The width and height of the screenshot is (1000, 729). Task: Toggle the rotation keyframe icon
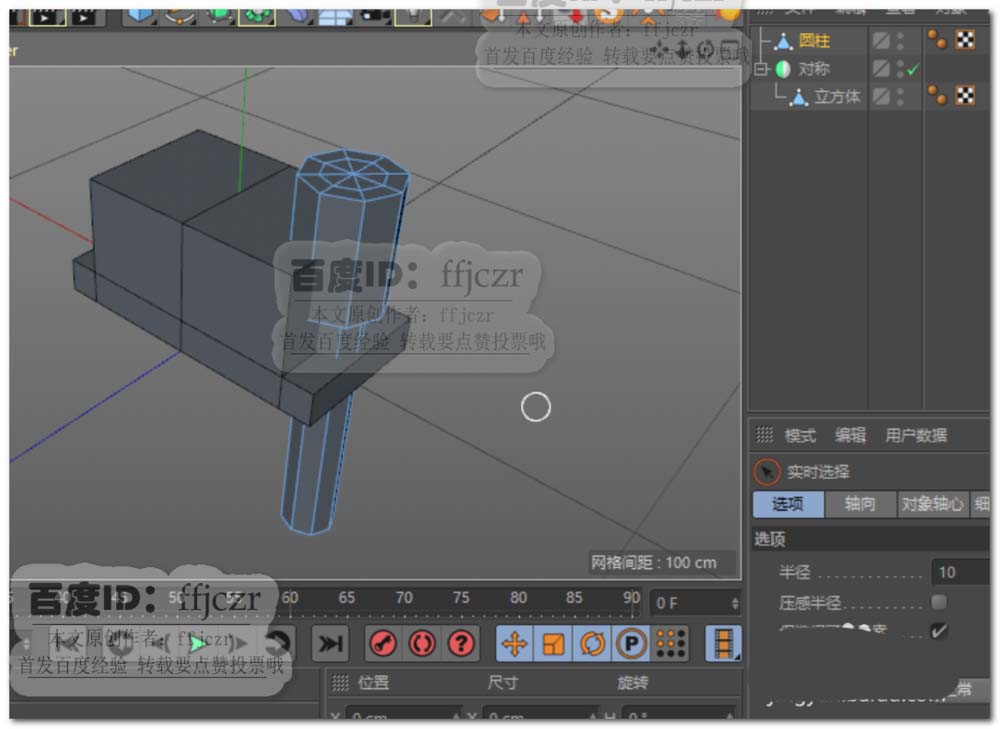click(592, 644)
